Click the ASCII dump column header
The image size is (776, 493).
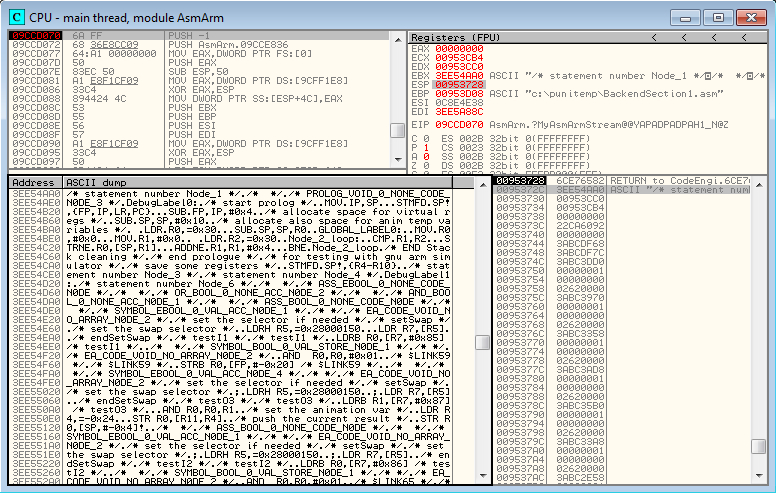click(x=258, y=183)
